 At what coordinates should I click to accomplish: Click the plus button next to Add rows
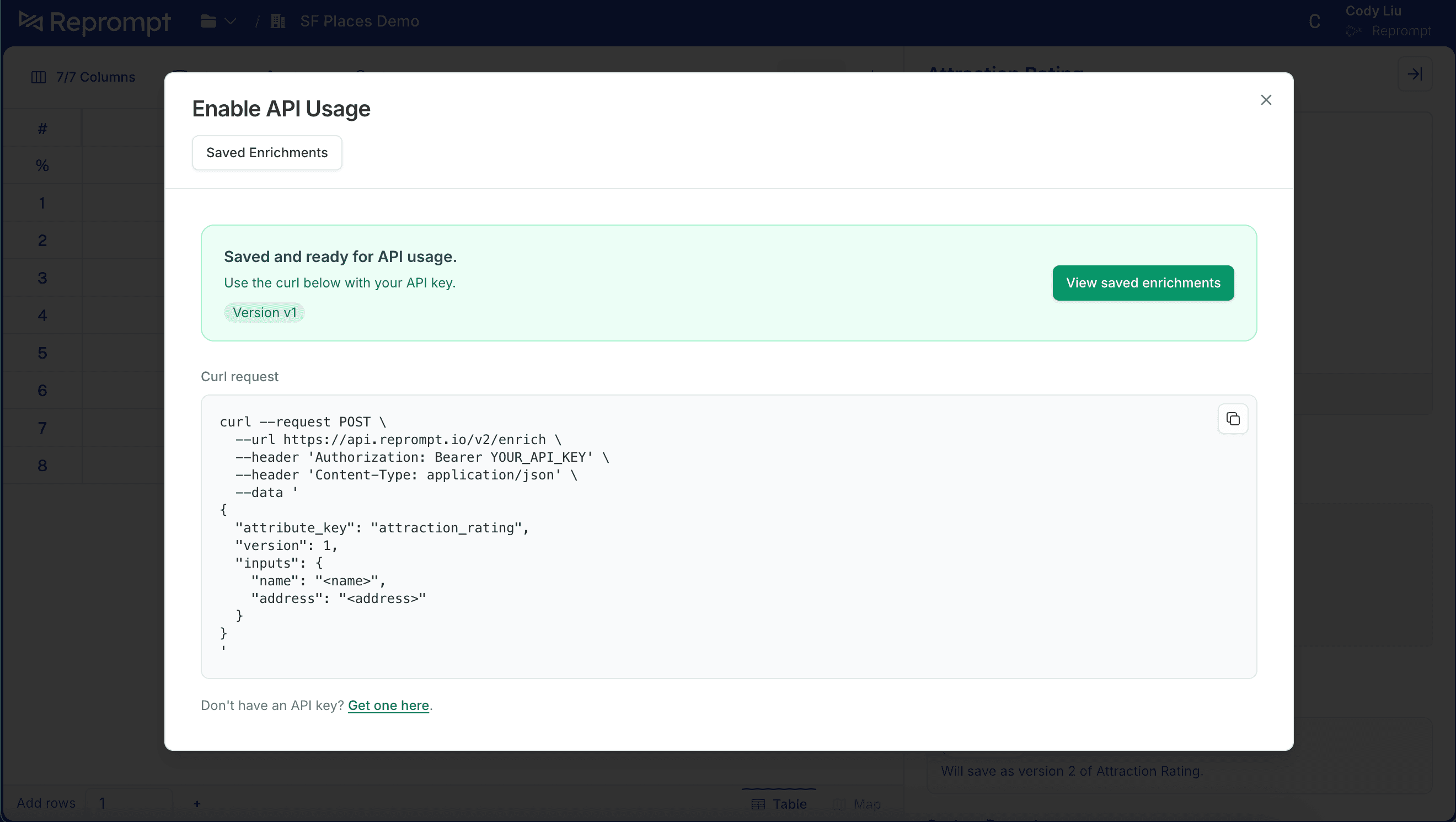[x=197, y=803]
